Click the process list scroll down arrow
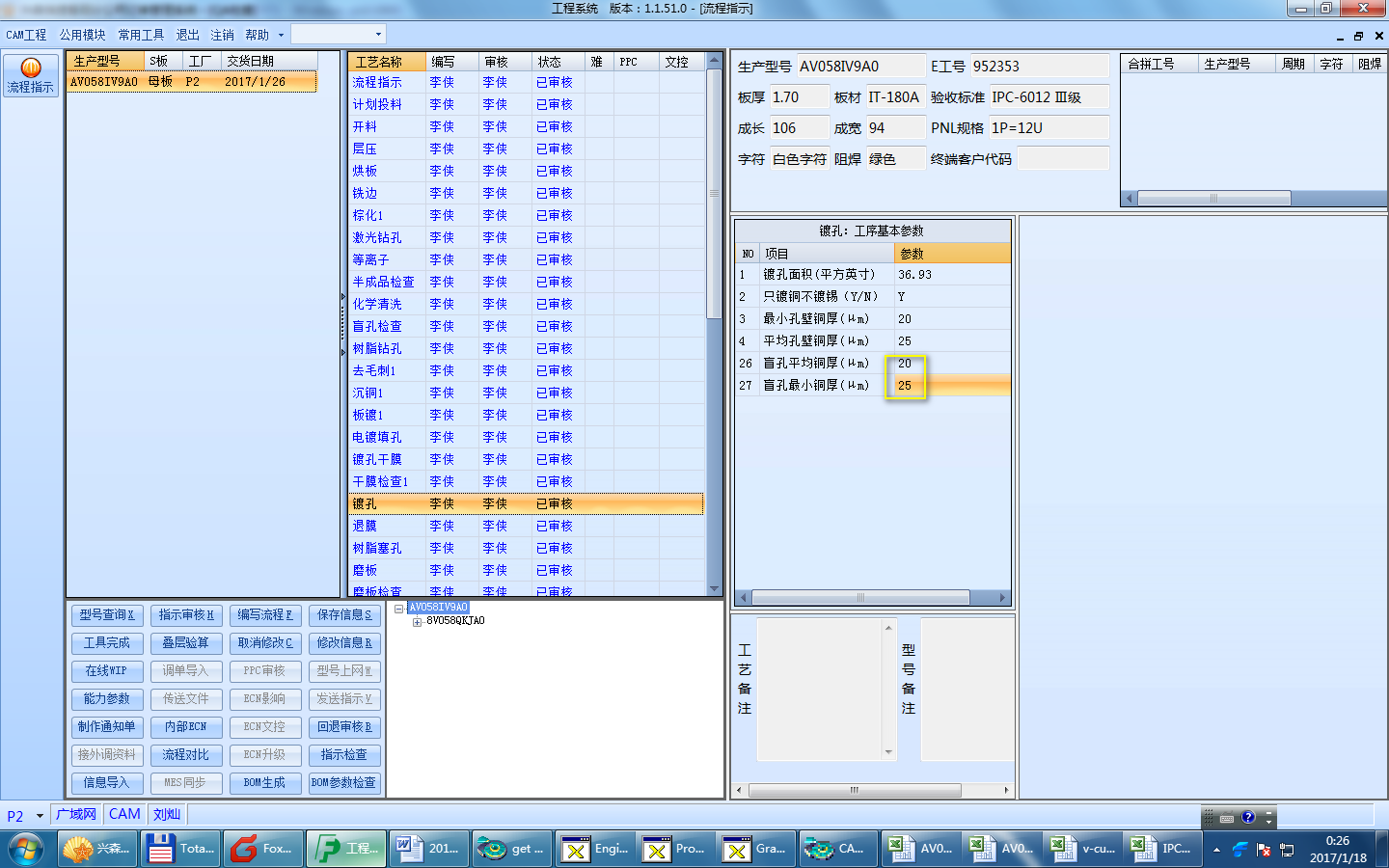This screenshot has width=1389, height=868. tap(715, 588)
